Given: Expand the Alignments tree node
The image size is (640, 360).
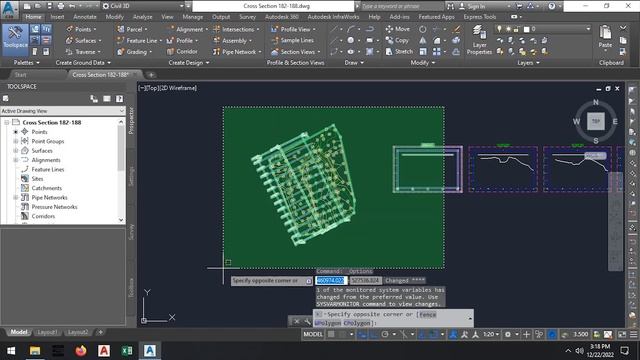Looking at the screenshot, I should [16, 160].
